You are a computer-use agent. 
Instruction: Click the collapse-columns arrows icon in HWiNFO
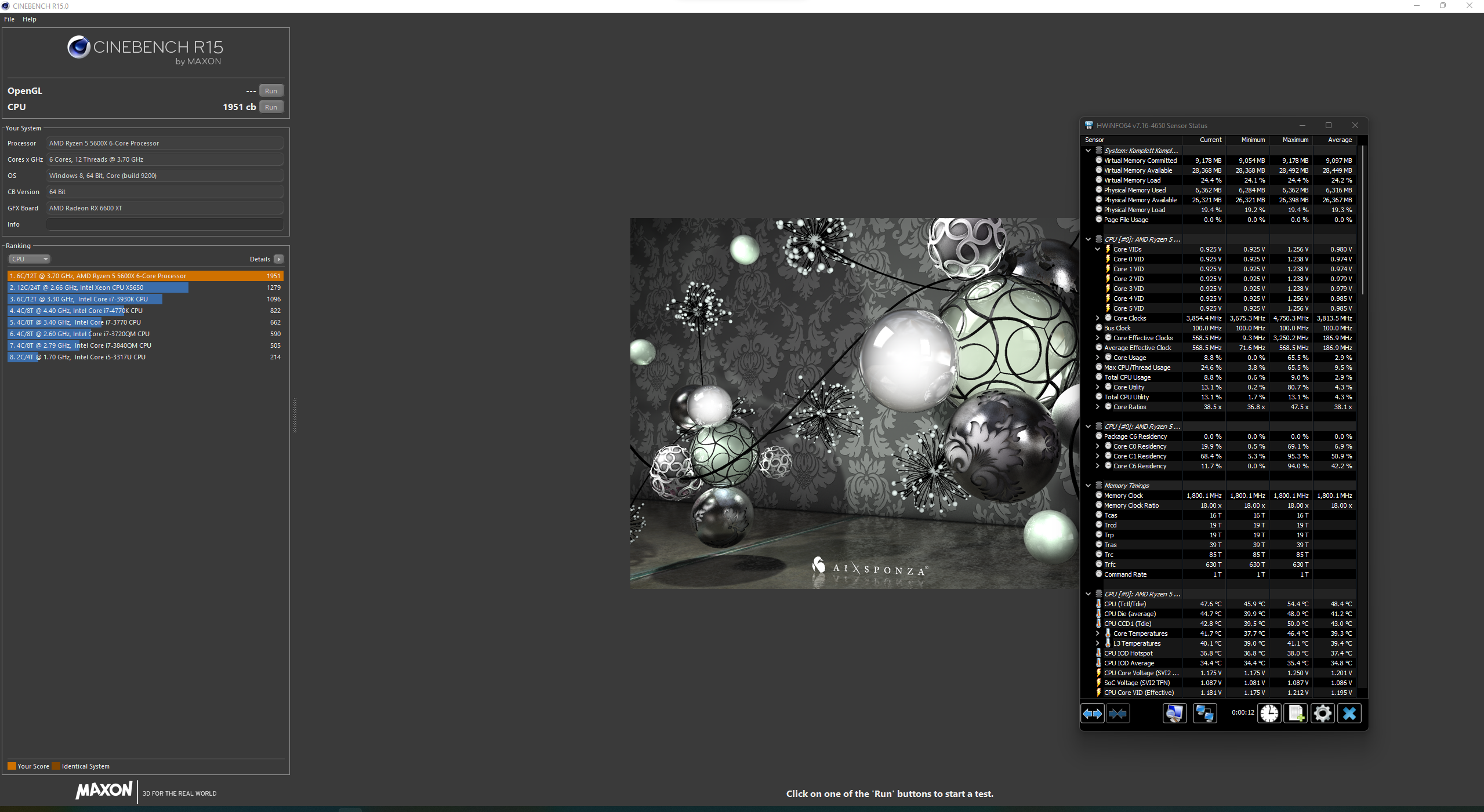[1117, 713]
